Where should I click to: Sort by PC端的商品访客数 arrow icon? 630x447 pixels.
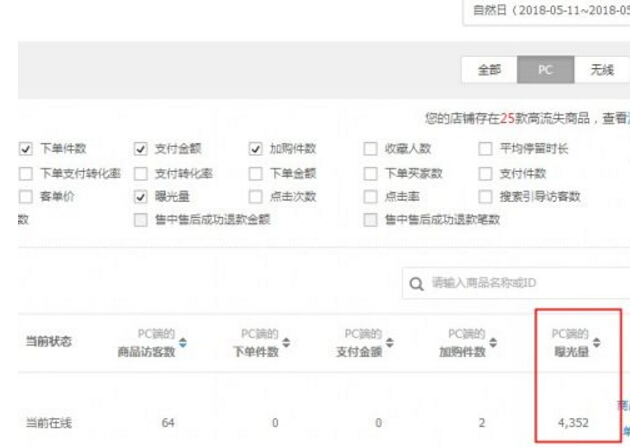click(182, 343)
